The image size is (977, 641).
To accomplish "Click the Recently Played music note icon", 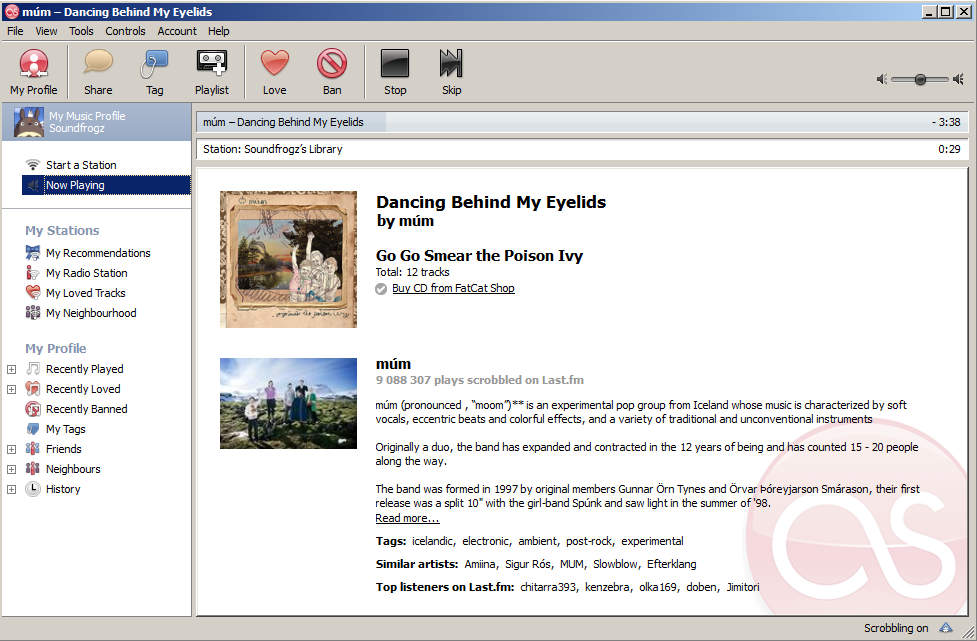I will pyautogui.click(x=33, y=369).
